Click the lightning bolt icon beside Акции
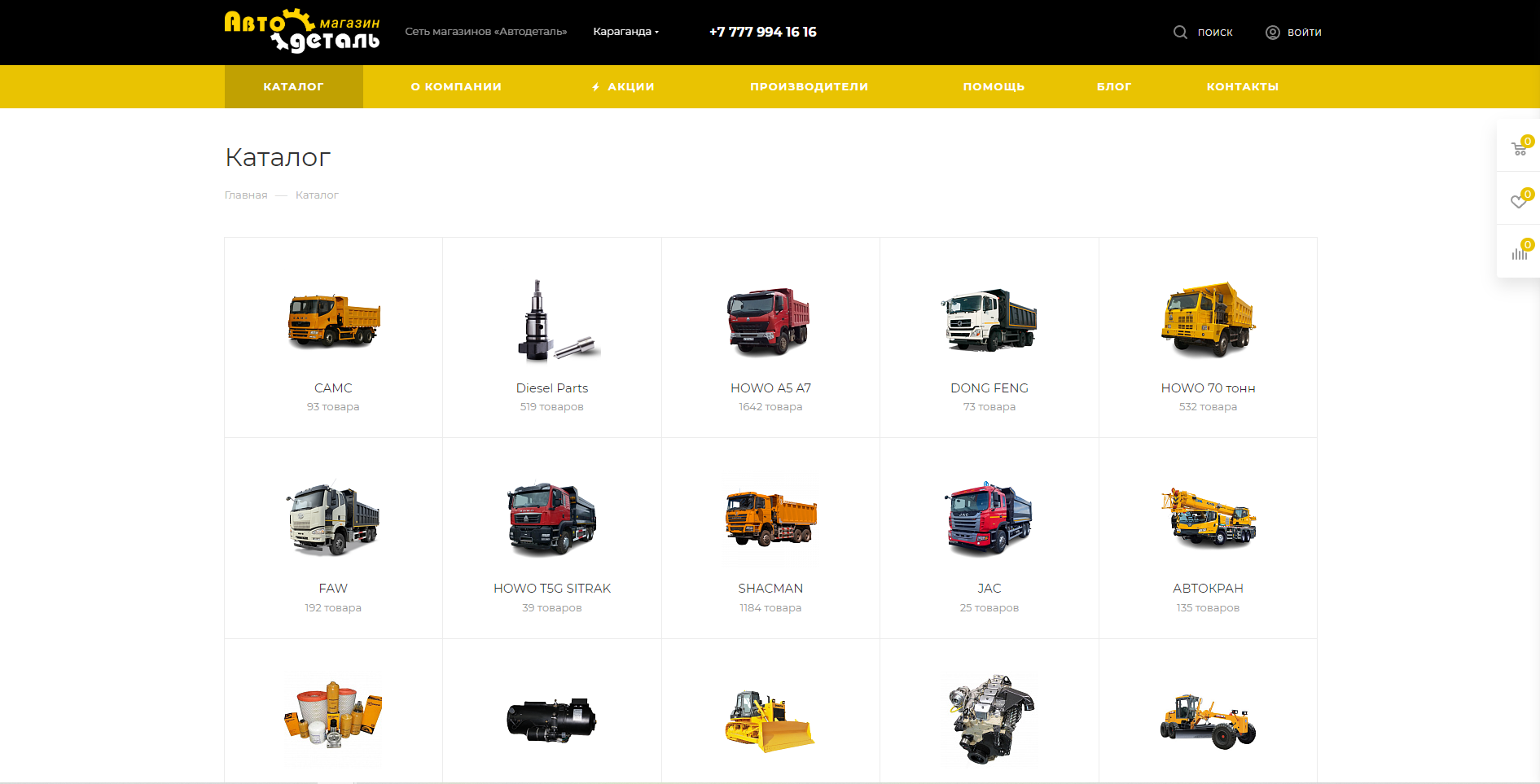The image size is (1540, 784). coord(595,87)
